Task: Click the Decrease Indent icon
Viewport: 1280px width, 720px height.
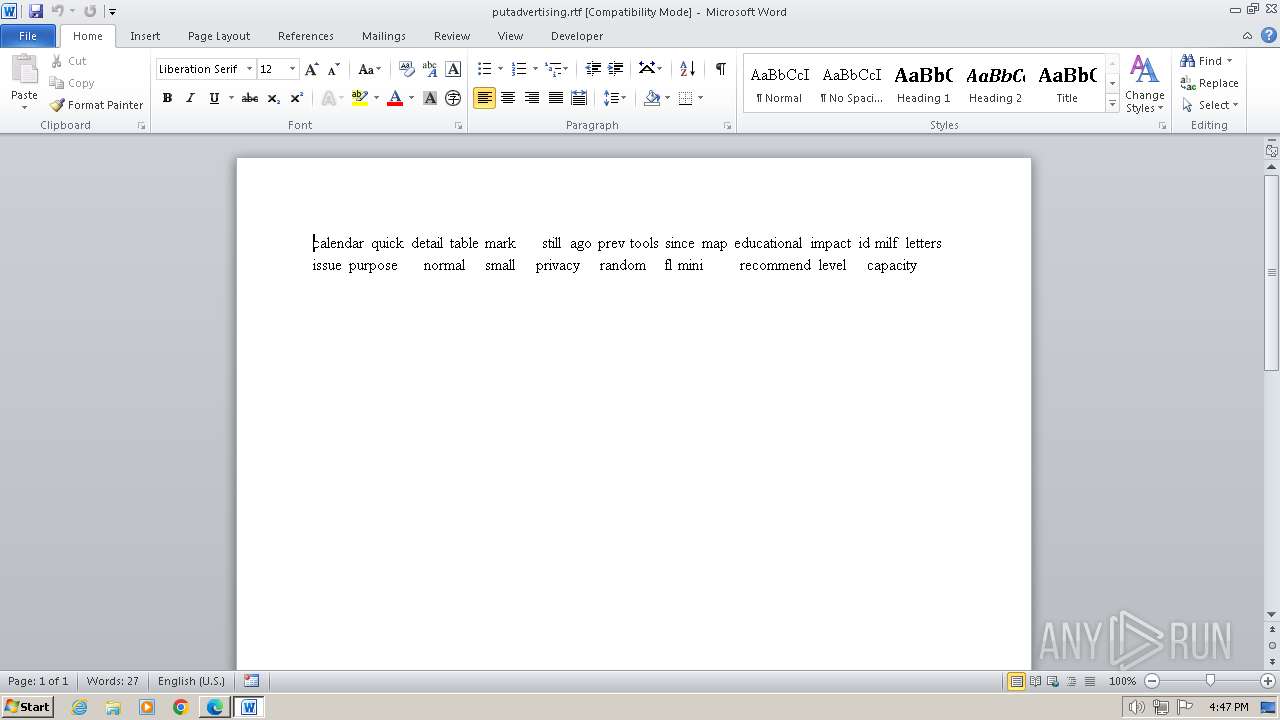Action: (593, 69)
